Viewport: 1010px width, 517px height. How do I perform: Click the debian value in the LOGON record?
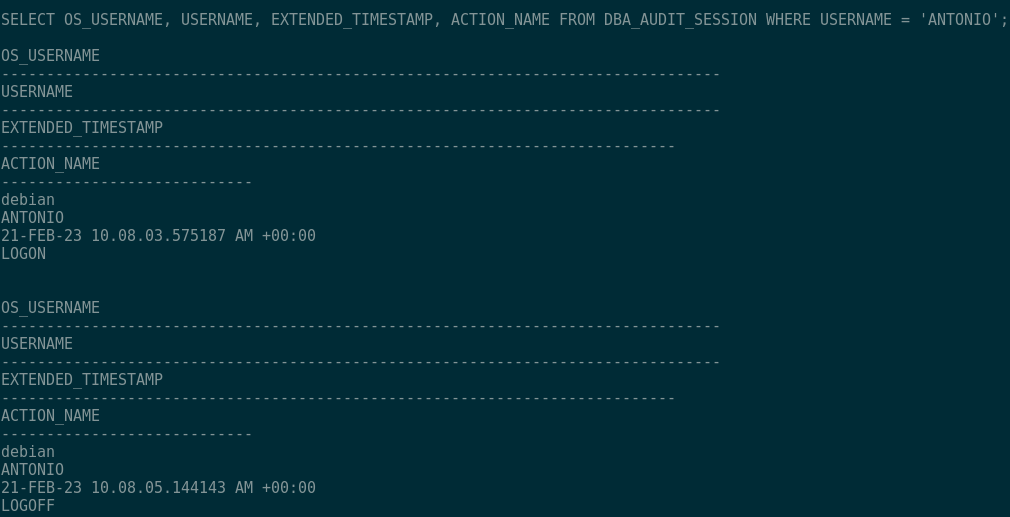pos(28,200)
